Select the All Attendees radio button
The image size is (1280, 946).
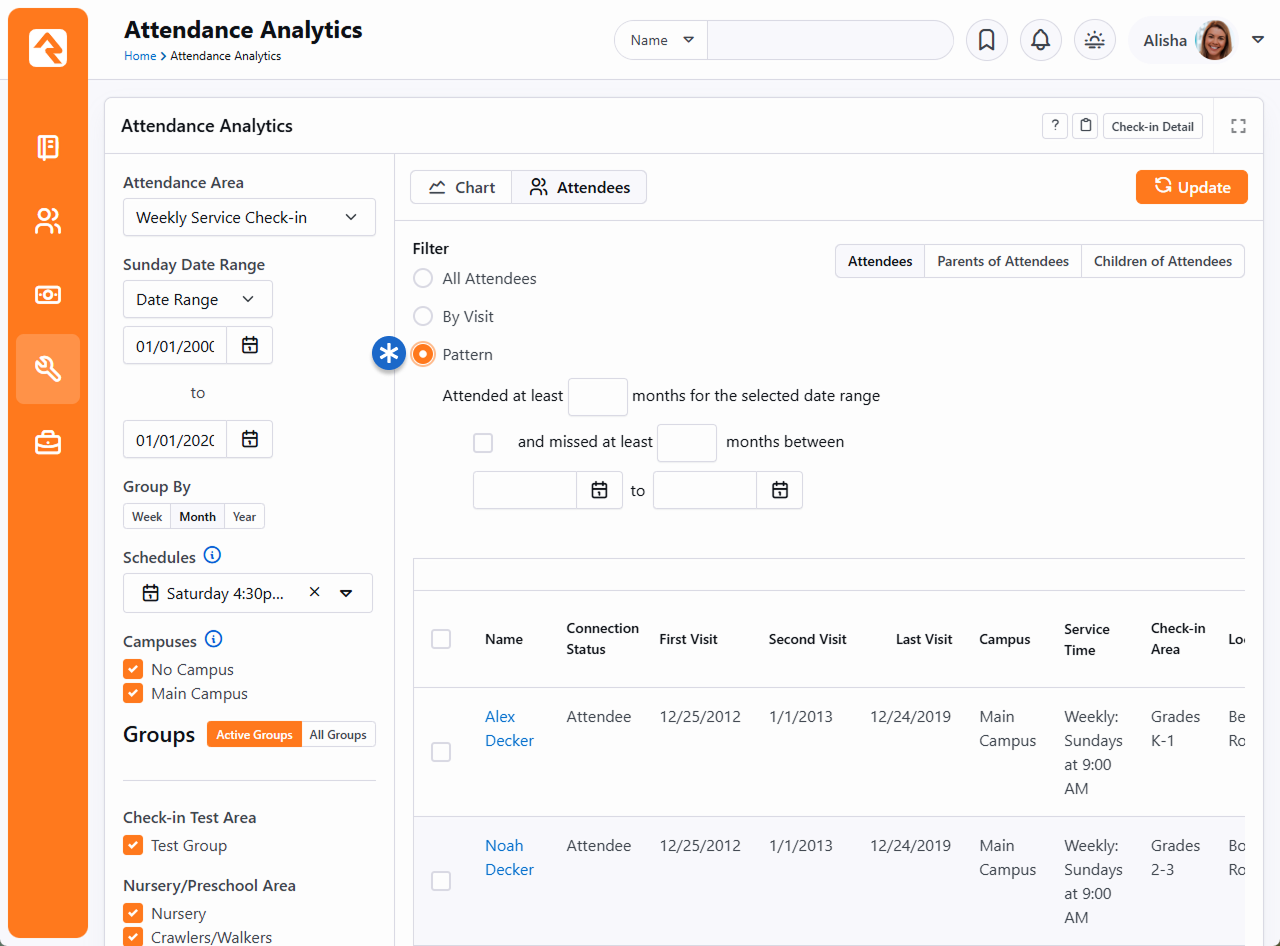click(423, 279)
